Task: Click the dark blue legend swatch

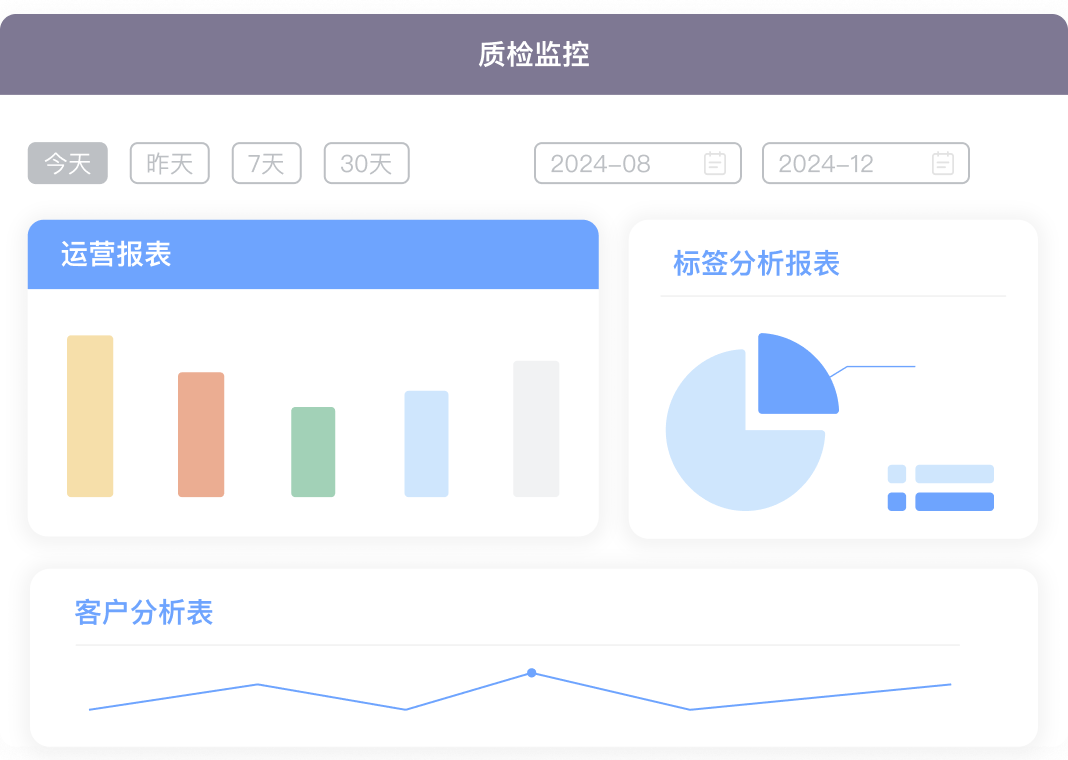Action: pyautogui.click(x=897, y=502)
